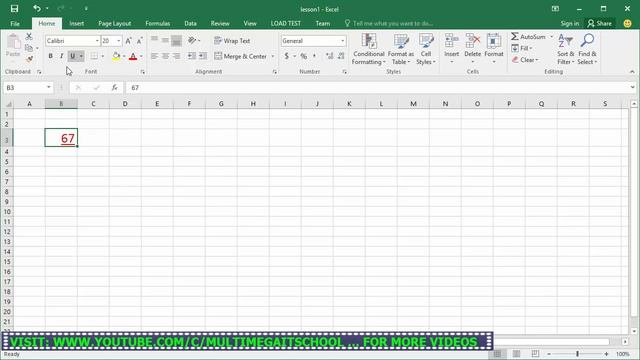Increase font size with larger A icon
Screen dimensions: 640x360
(129, 41)
